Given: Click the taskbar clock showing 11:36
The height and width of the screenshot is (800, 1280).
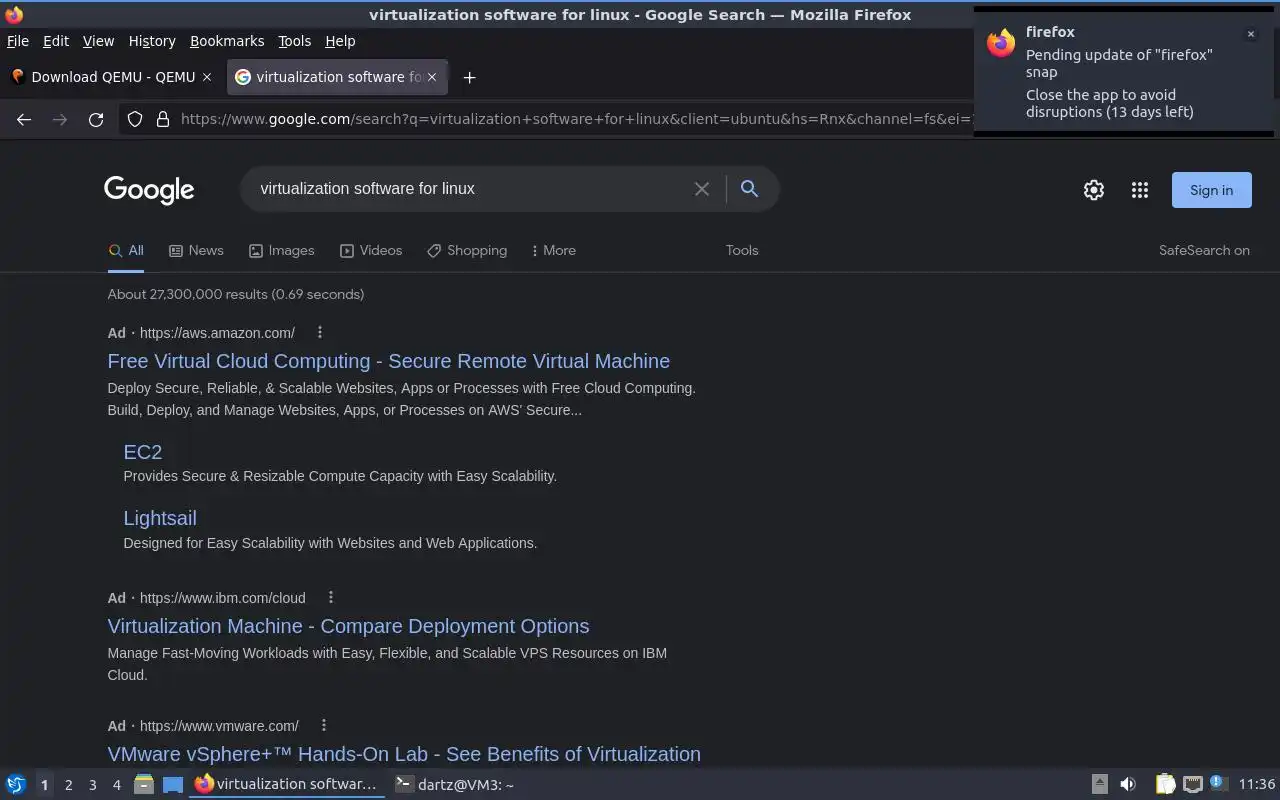Looking at the screenshot, I should point(1257,785).
